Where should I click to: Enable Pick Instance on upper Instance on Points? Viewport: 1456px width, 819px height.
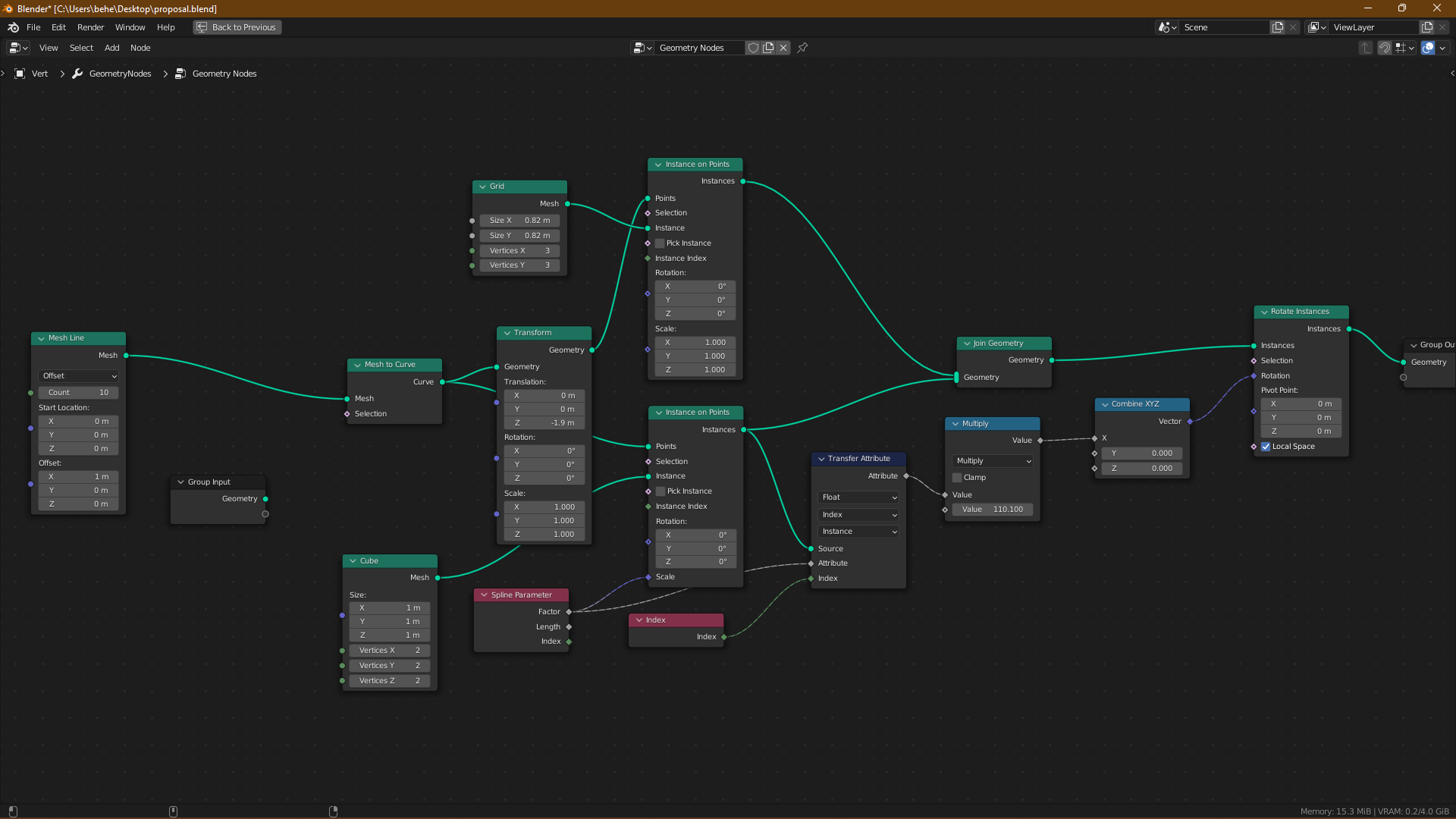pos(660,243)
